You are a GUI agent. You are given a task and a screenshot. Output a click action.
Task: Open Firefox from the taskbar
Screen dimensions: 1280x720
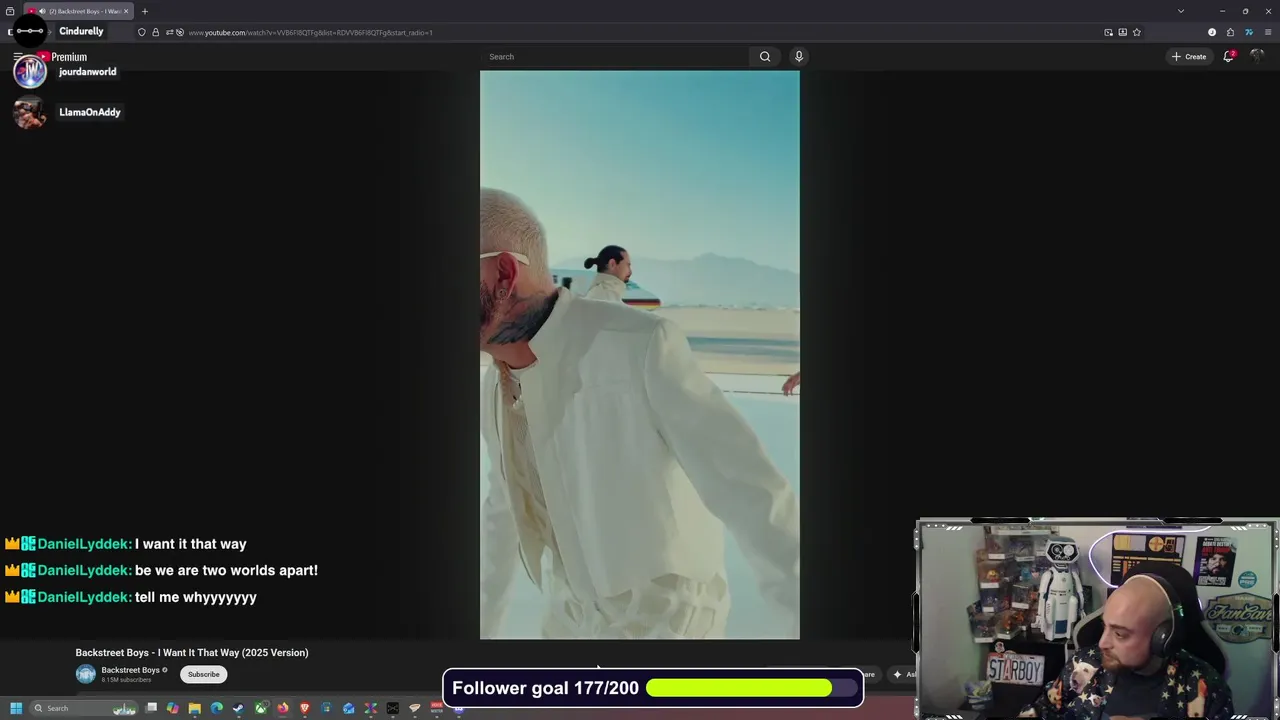point(283,708)
